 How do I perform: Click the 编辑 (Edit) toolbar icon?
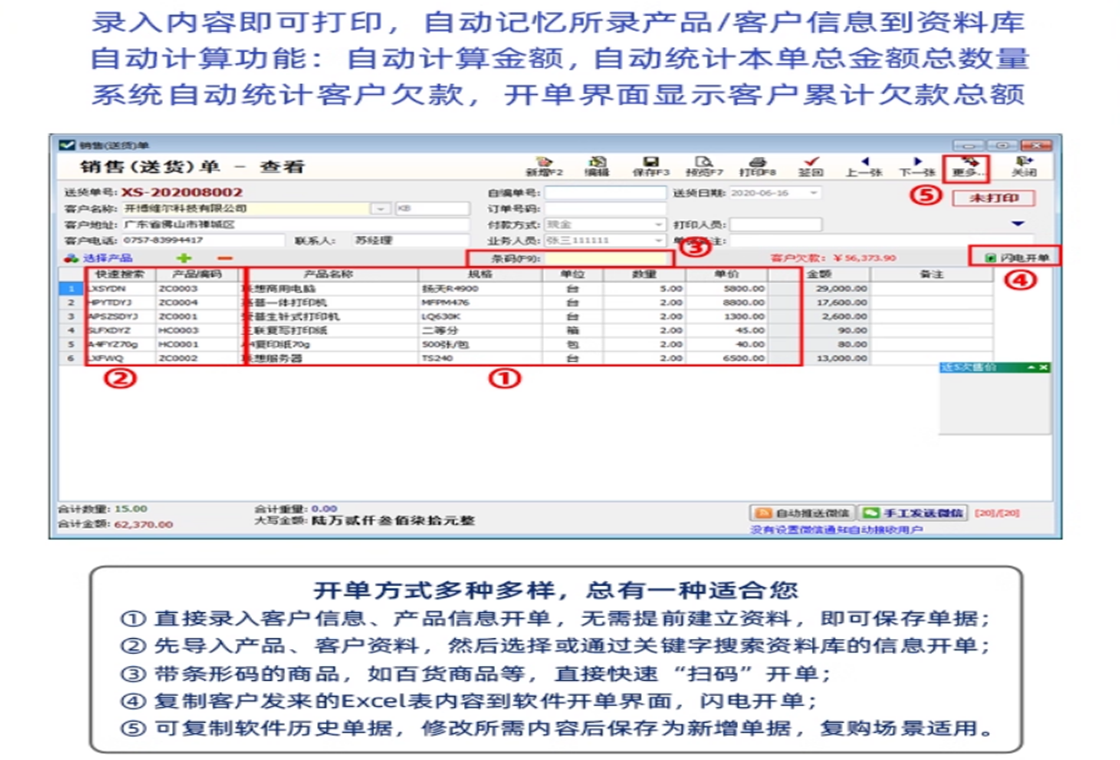[597, 165]
